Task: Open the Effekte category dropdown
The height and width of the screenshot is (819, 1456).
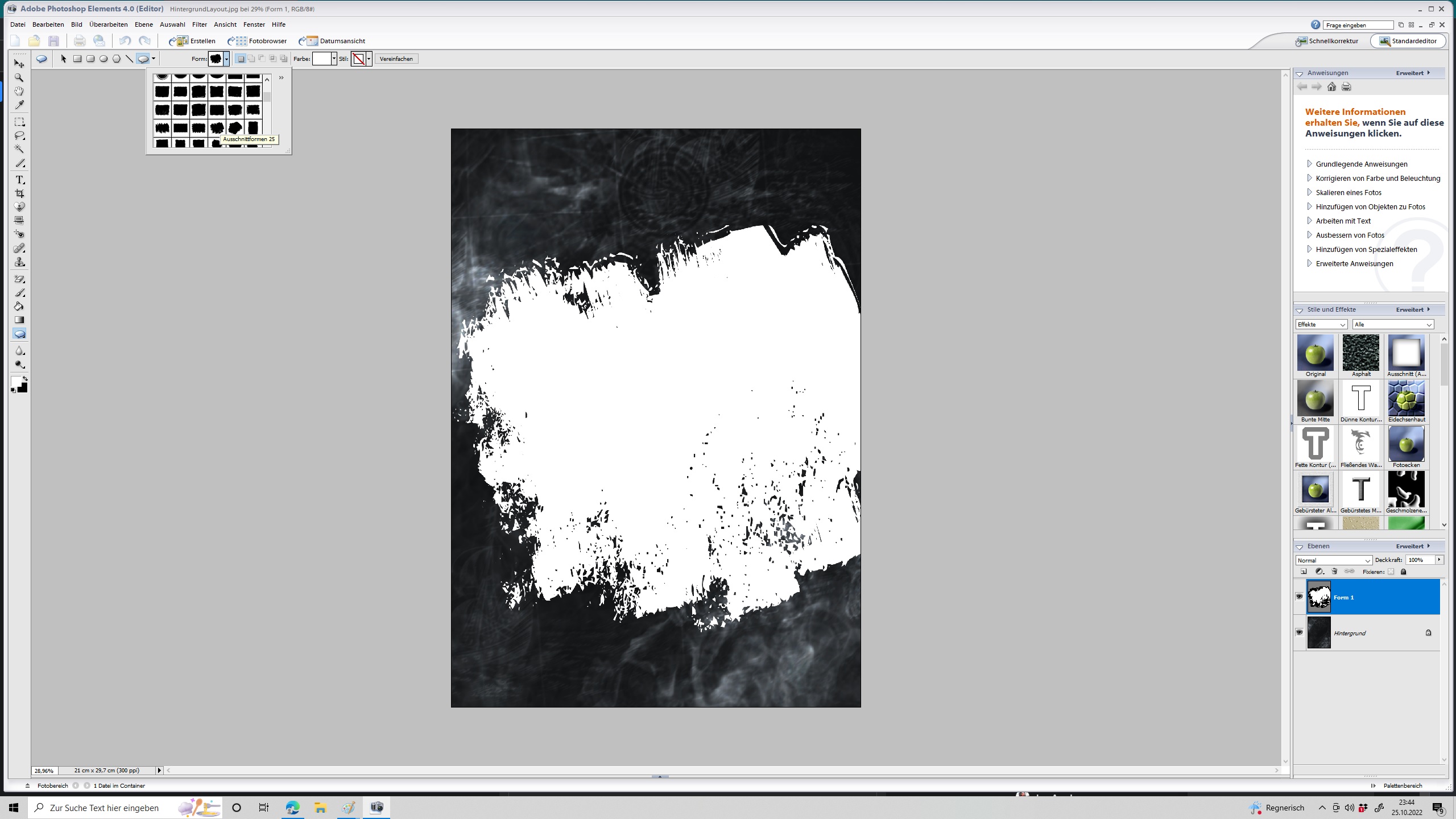Action: click(1321, 324)
